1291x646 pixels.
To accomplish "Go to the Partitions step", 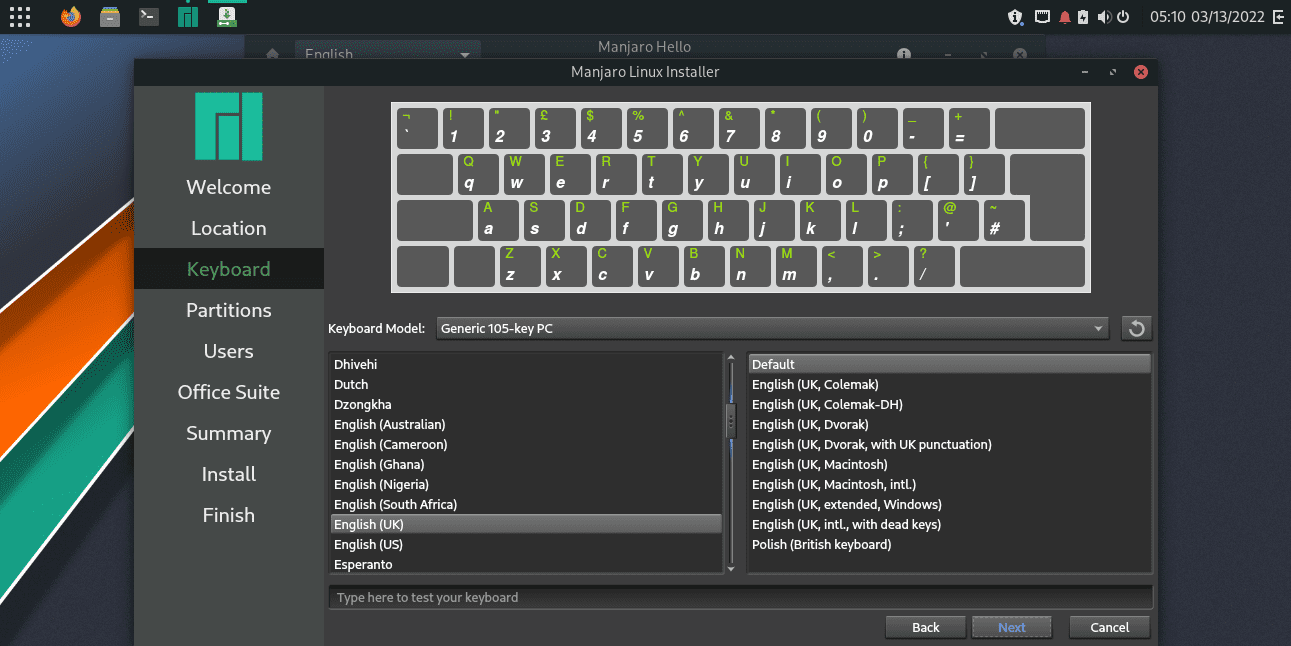I will pos(228,310).
